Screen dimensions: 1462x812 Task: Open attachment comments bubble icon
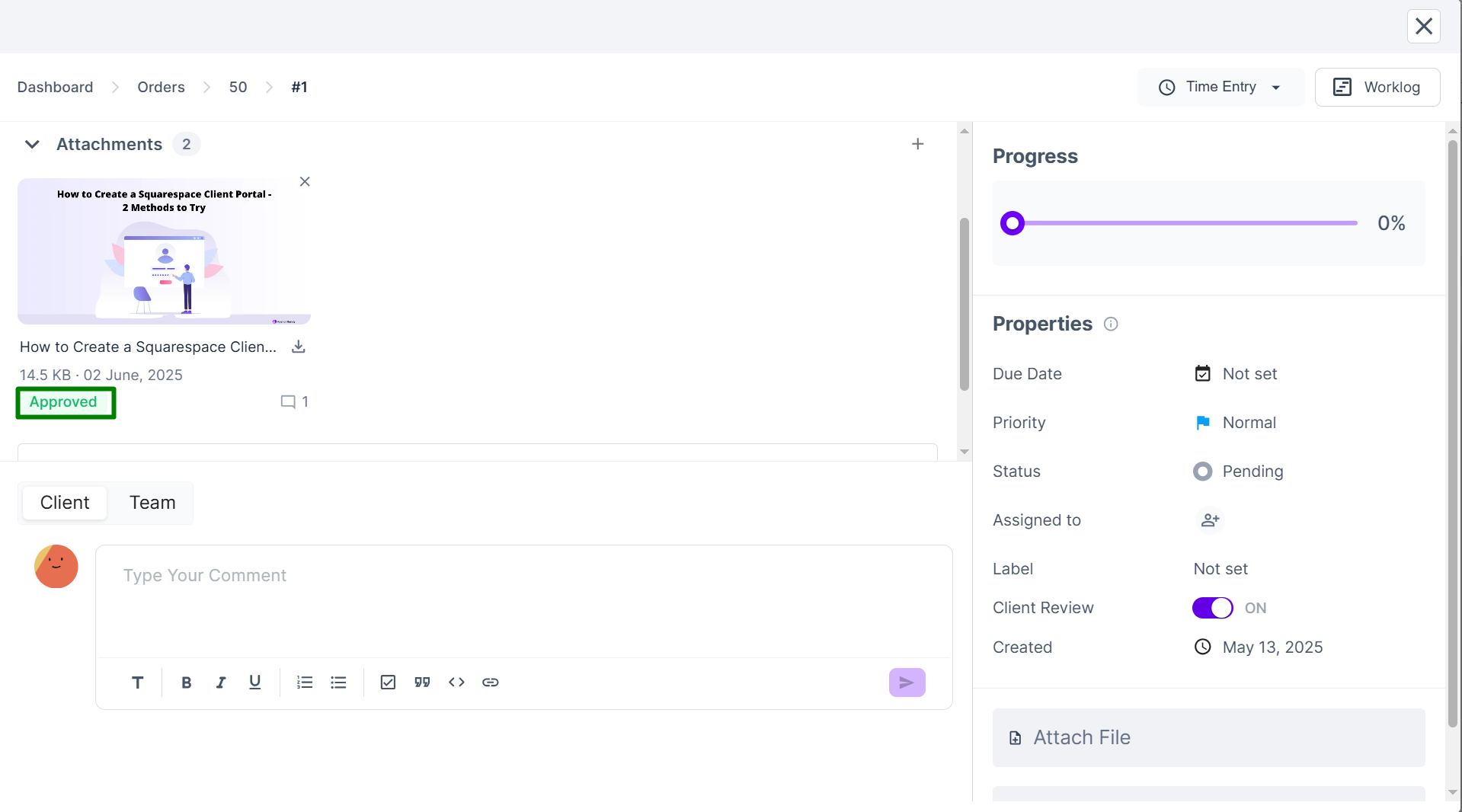tap(288, 402)
